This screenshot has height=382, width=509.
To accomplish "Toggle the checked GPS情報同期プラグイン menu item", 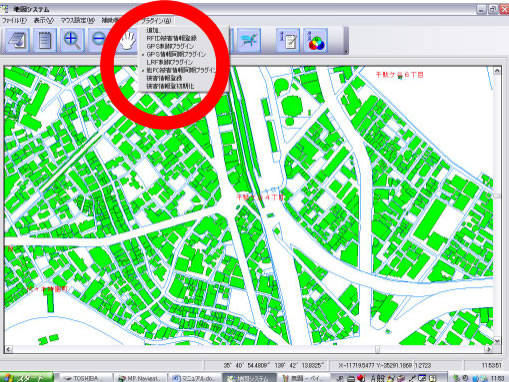I will coord(176,54).
